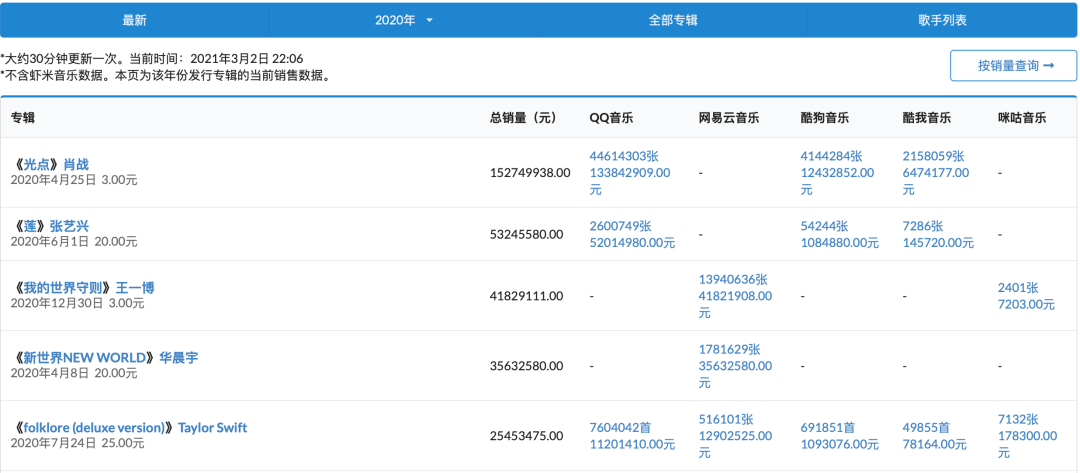Open album link 《光点》

point(36,165)
